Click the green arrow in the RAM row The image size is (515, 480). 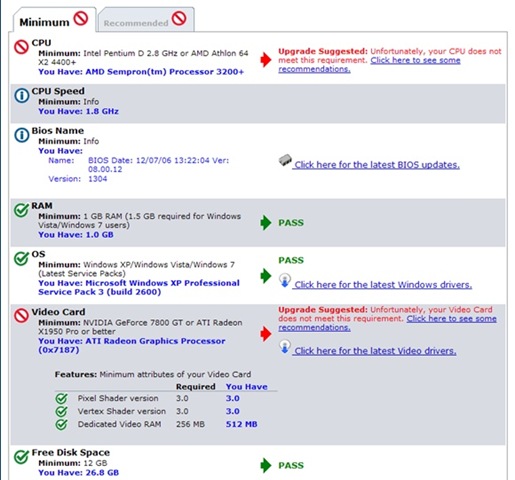(x=266, y=223)
